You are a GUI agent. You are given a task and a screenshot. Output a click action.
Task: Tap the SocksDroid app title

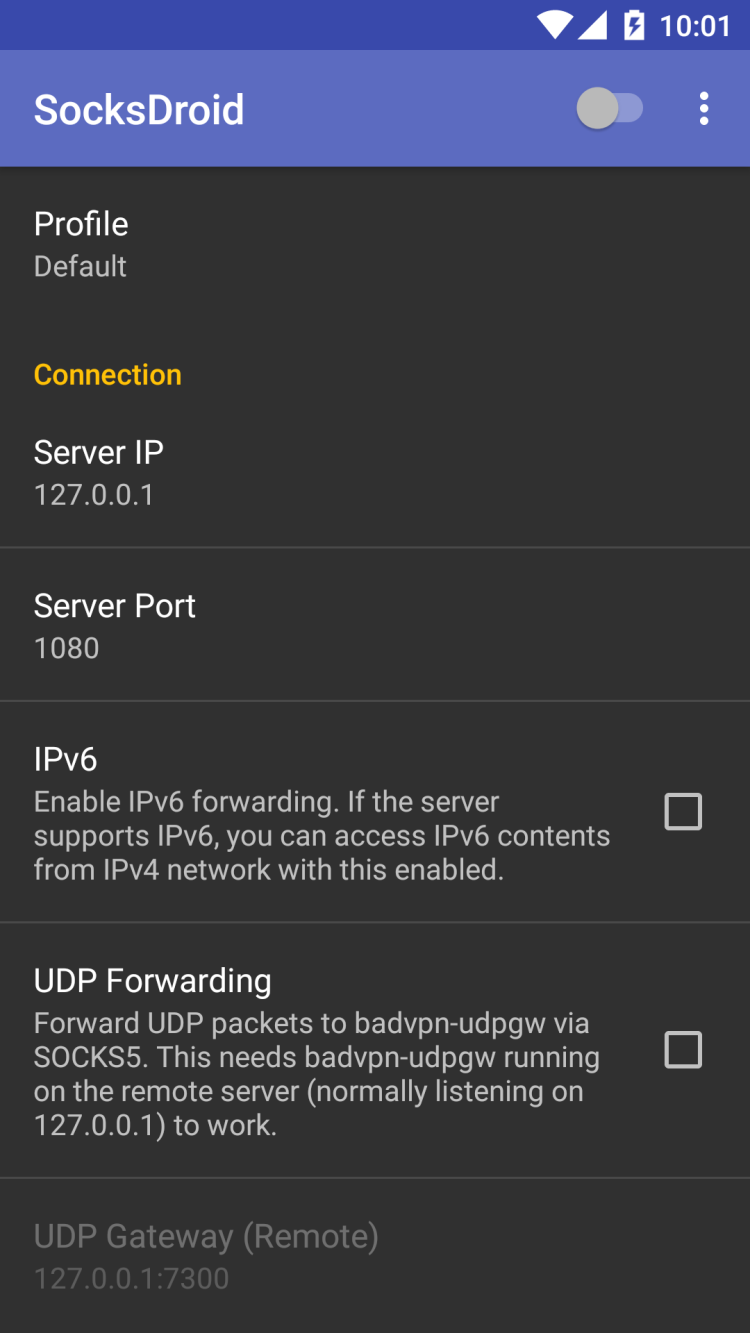pos(139,109)
